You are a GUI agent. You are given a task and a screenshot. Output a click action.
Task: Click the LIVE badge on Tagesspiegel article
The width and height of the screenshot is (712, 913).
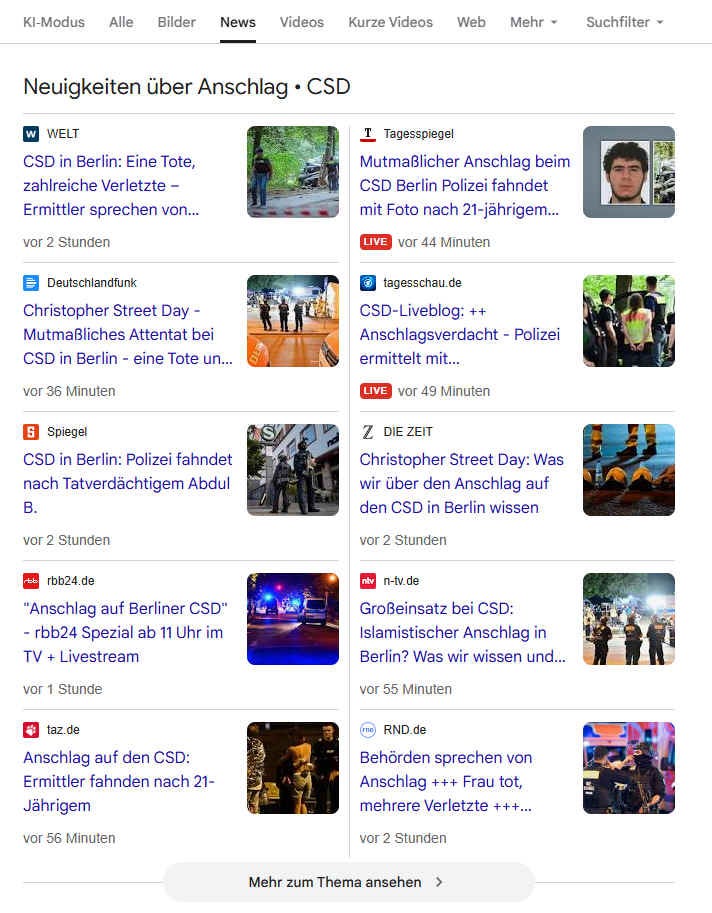(x=376, y=242)
